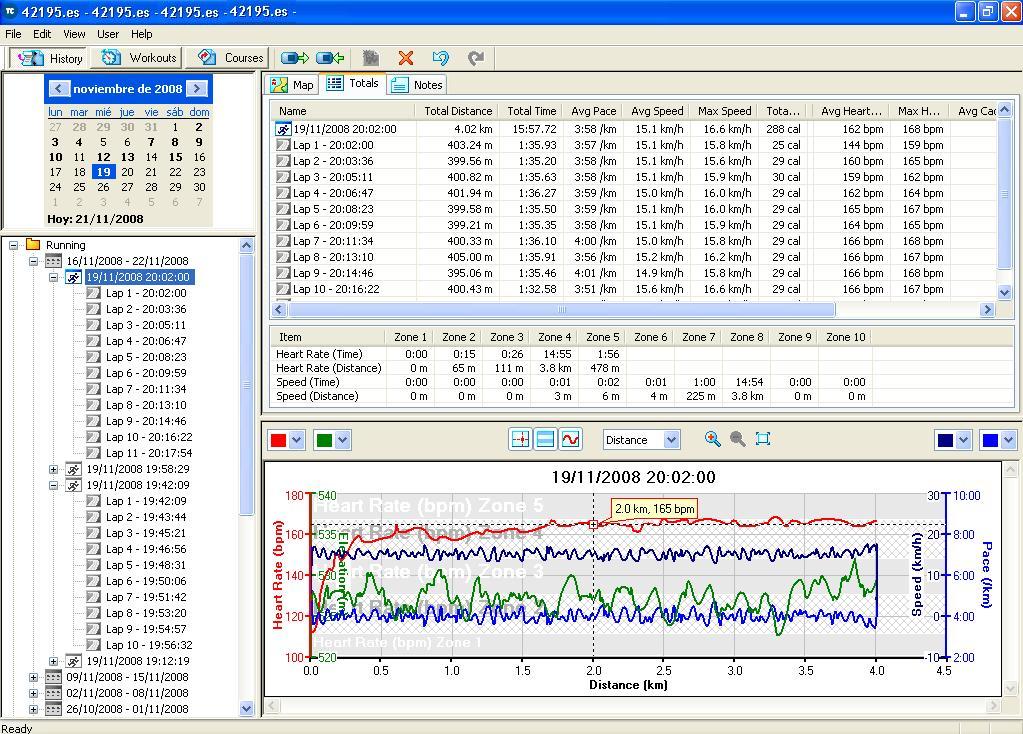This screenshot has height=734, width=1023.
Task: Collapse the 19/11/2008 19:42:09 activity node
Action: click(x=54, y=485)
